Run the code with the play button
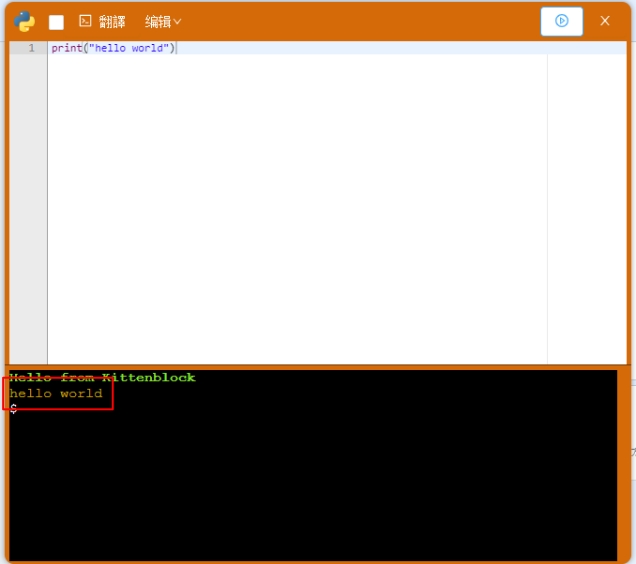 pos(561,21)
